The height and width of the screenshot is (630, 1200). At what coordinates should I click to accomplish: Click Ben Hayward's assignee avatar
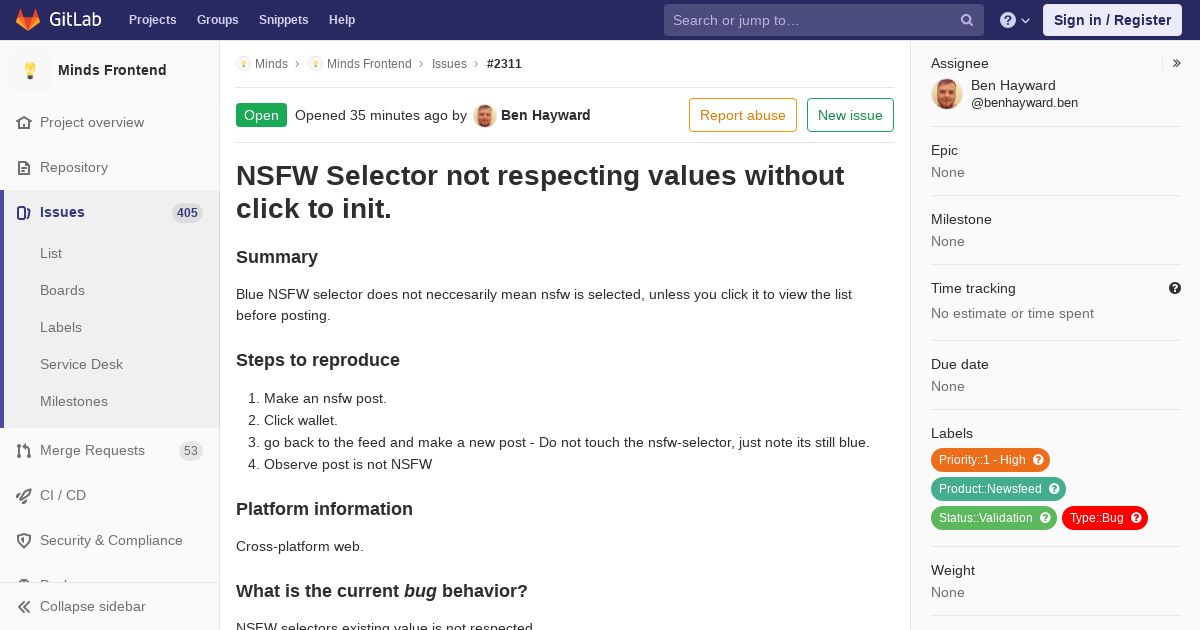(x=947, y=94)
